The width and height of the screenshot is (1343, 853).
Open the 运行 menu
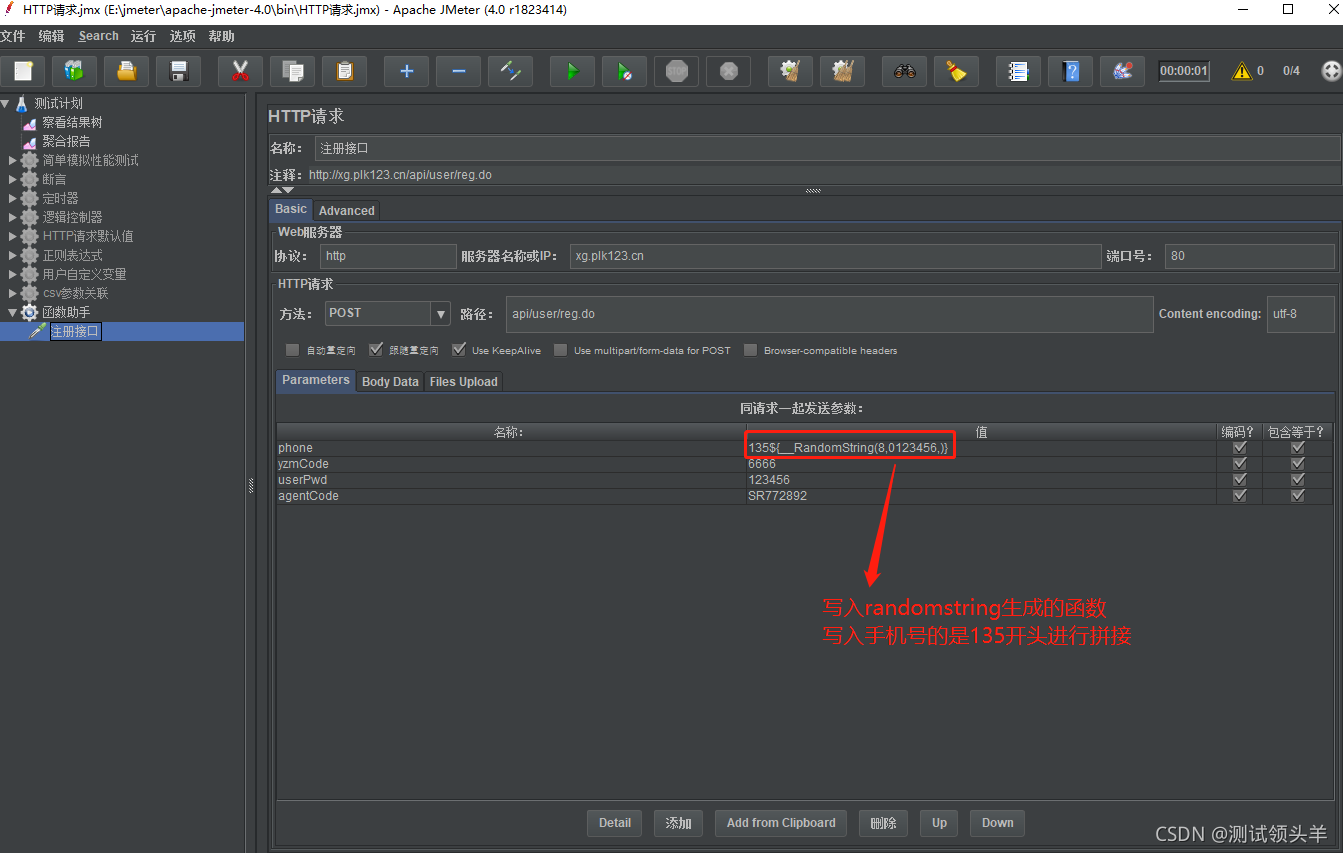[143, 36]
